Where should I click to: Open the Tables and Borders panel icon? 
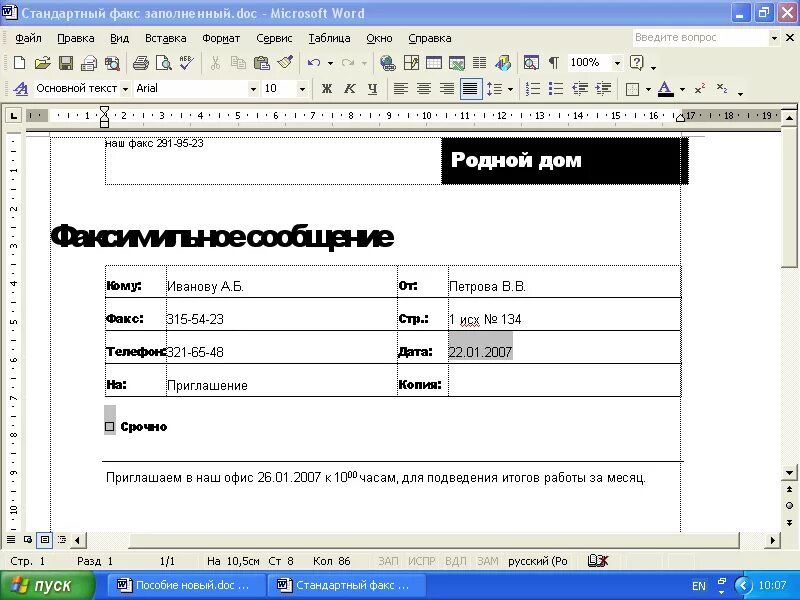pos(411,63)
